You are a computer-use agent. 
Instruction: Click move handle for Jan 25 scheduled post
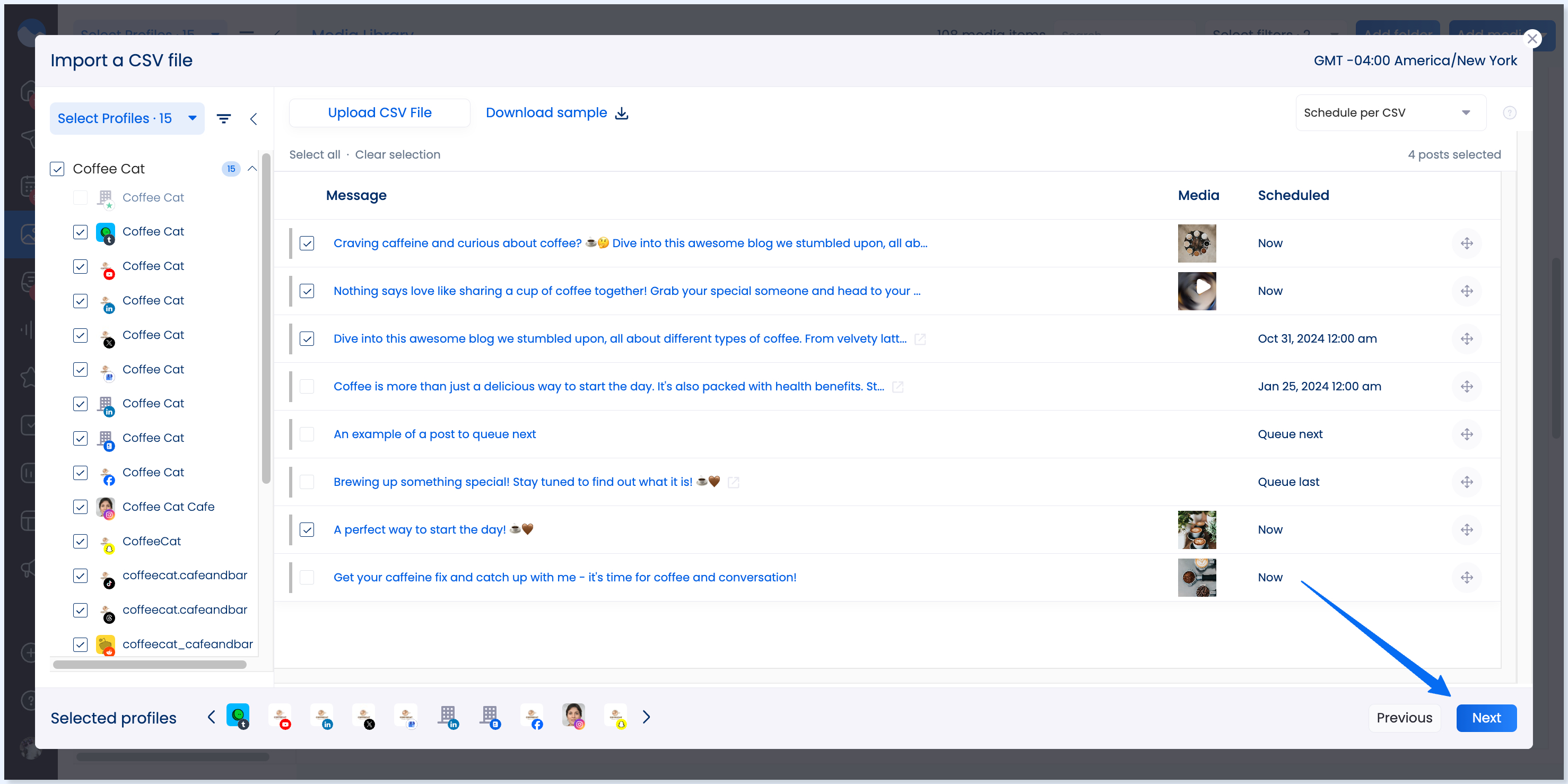1467,387
